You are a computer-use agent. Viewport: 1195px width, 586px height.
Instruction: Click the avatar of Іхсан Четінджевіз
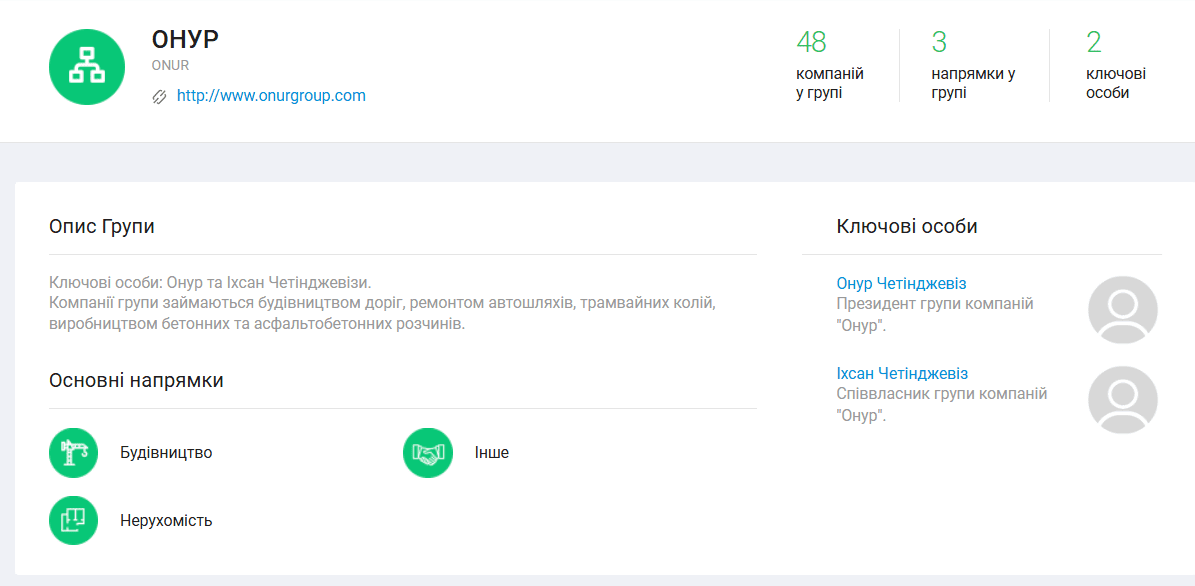coord(1122,400)
